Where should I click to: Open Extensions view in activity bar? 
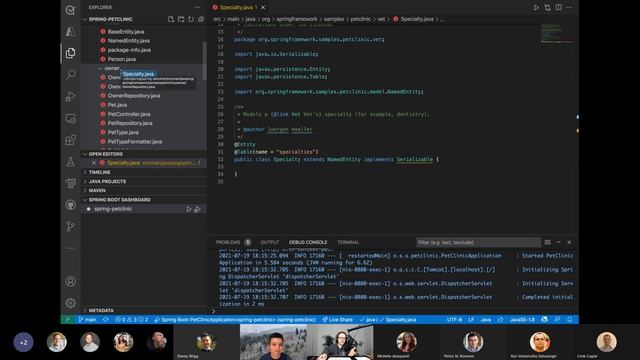[71, 140]
